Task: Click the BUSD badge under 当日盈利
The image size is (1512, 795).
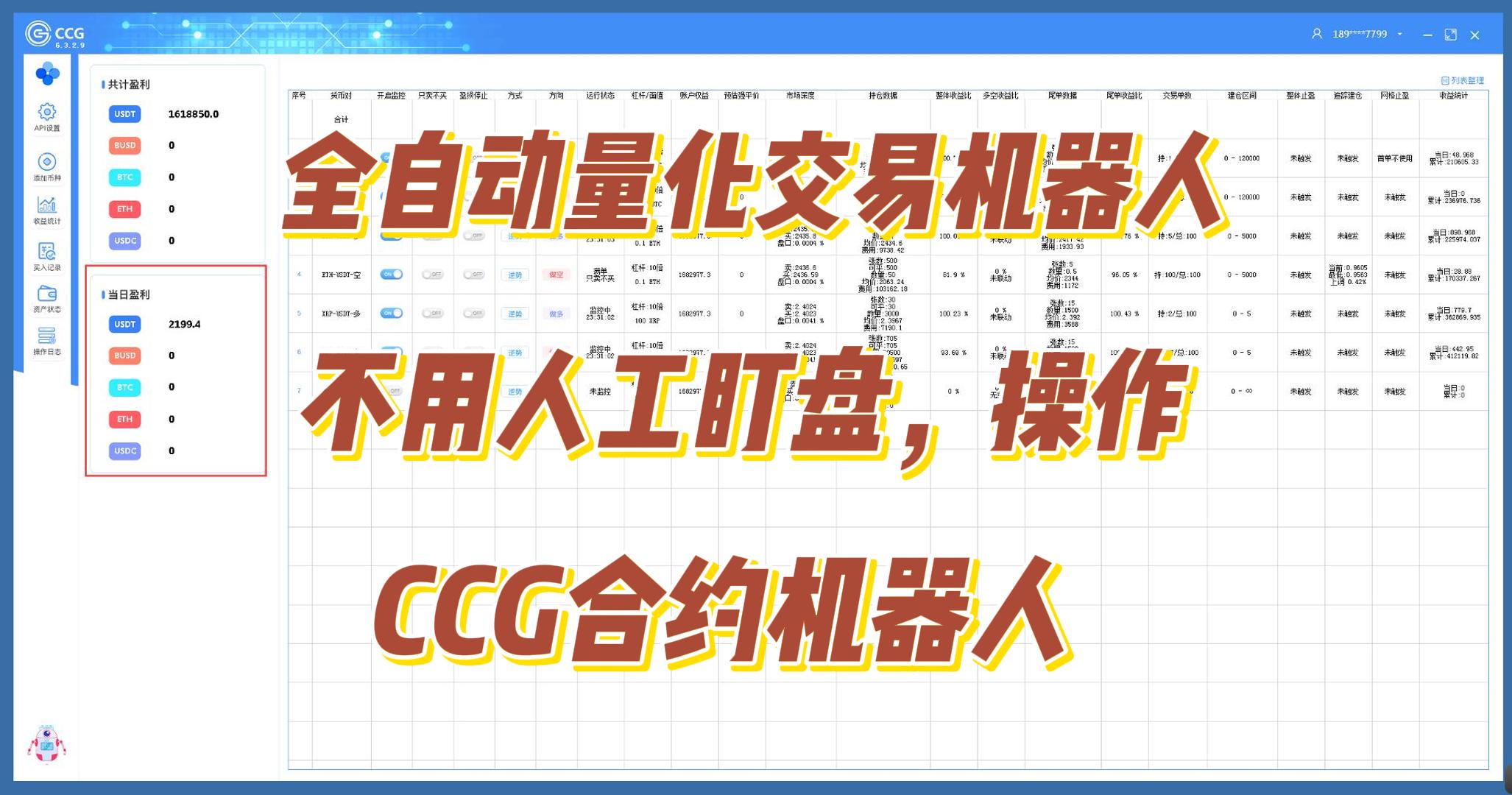Action: (x=124, y=356)
